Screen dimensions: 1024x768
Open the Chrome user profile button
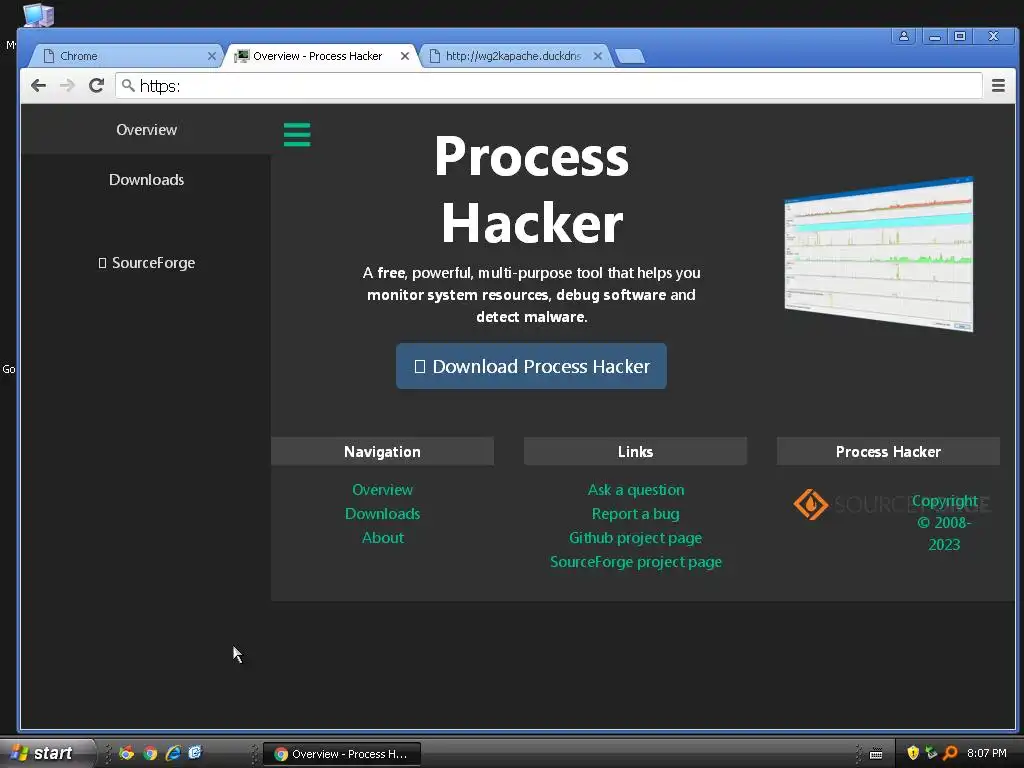[904, 36]
